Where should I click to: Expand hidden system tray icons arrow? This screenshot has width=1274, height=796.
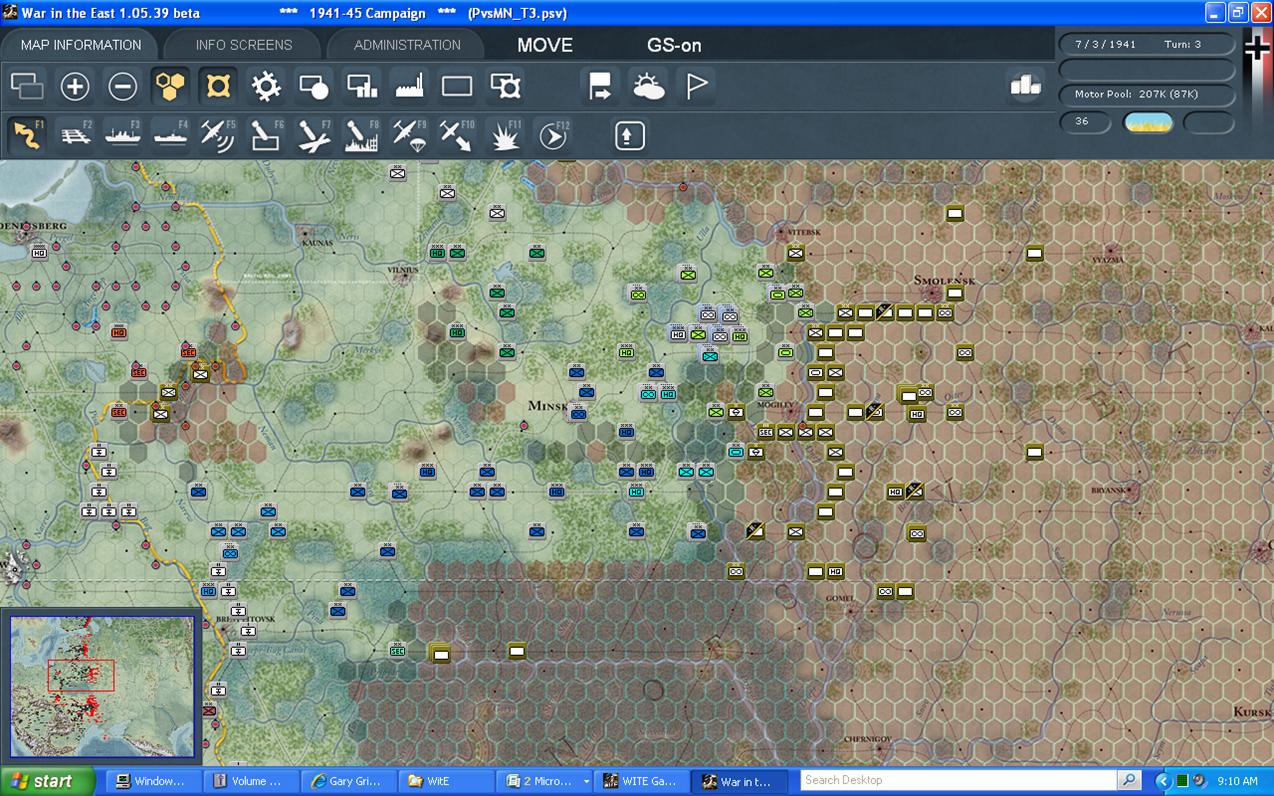(1163, 781)
